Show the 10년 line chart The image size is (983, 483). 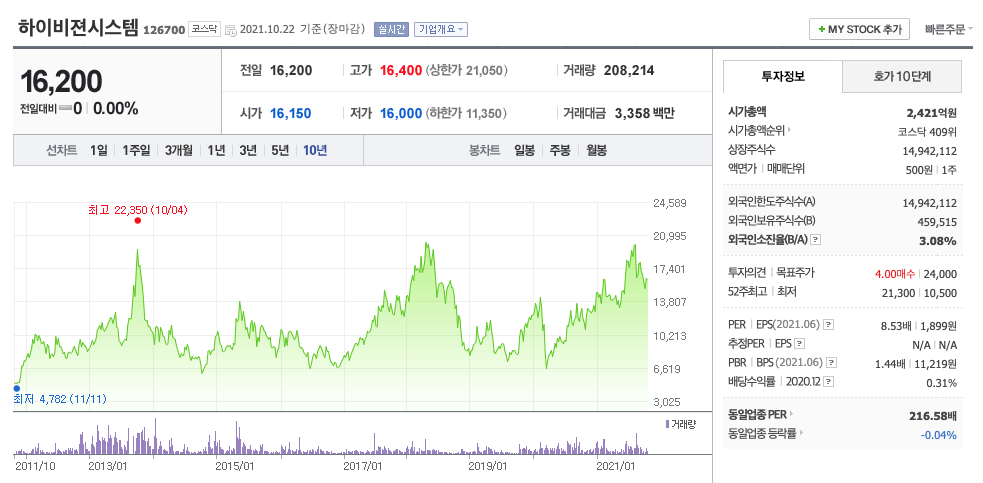[315, 151]
